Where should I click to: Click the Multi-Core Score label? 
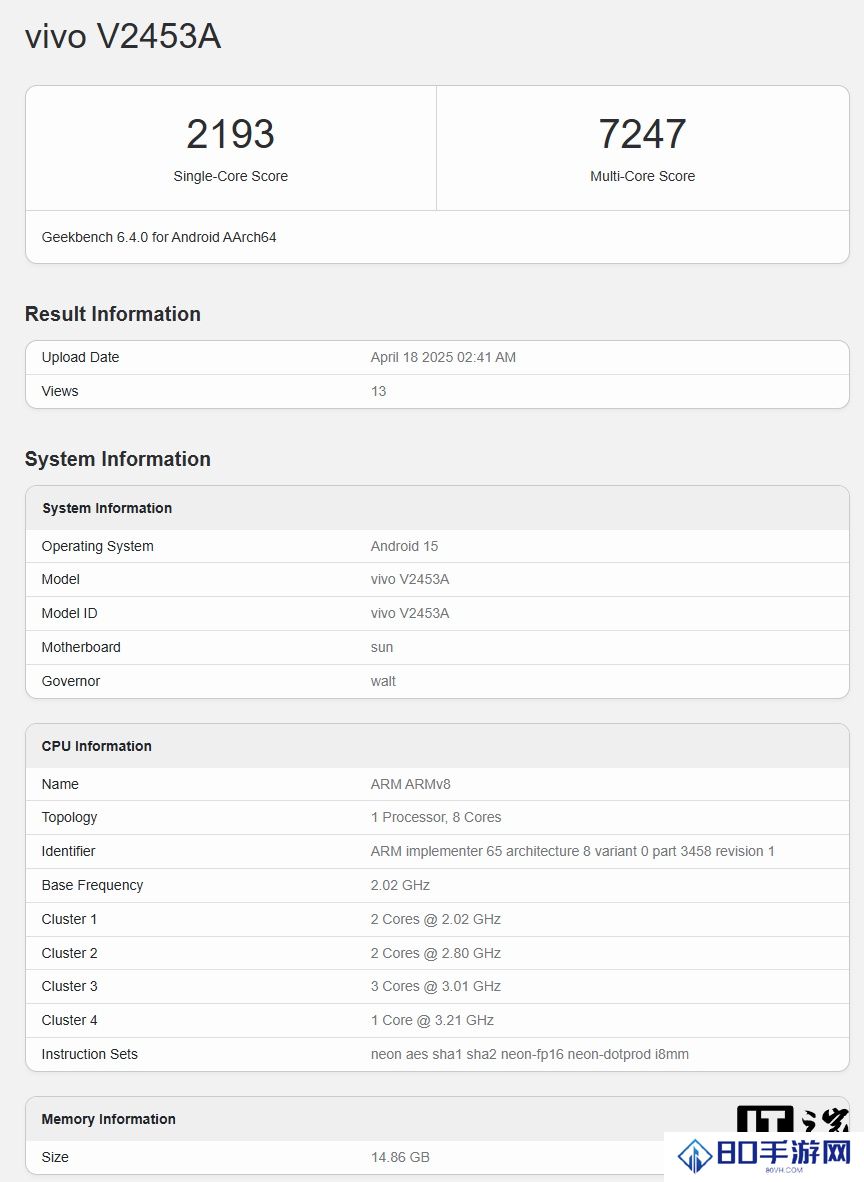642,176
